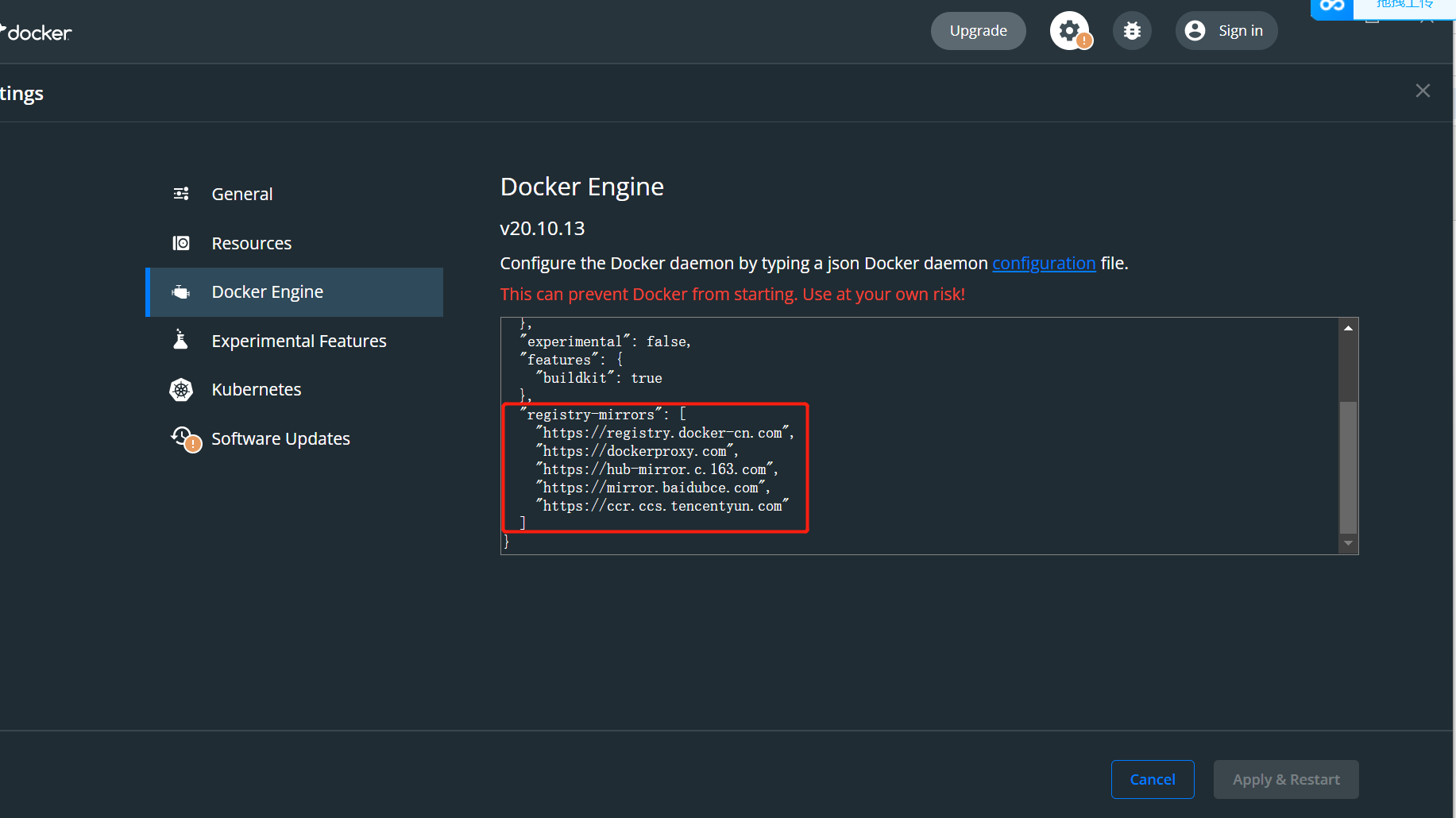This screenshot has width=1456, height=818.
Task: Open the configuration documentation link
Action: pos(1044,264)
